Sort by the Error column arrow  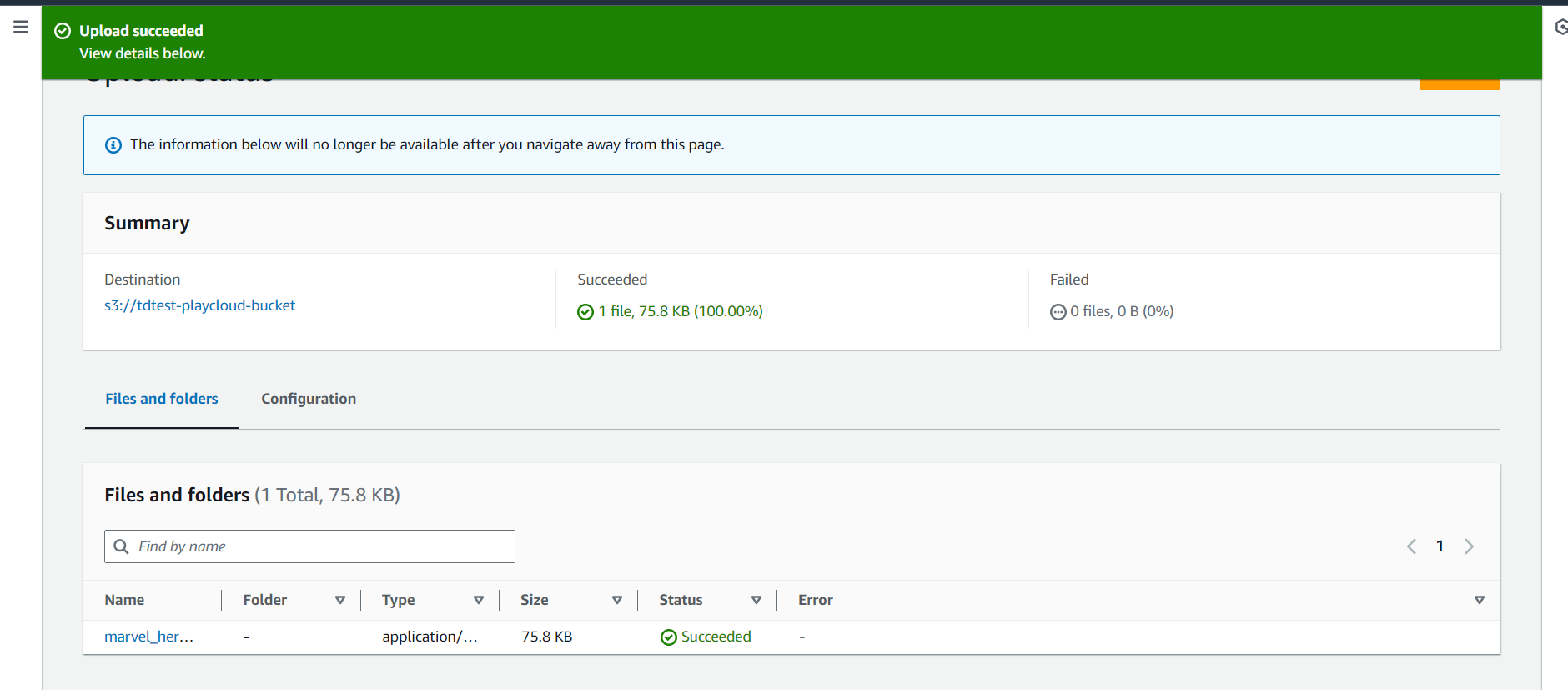pos(1479,600)
